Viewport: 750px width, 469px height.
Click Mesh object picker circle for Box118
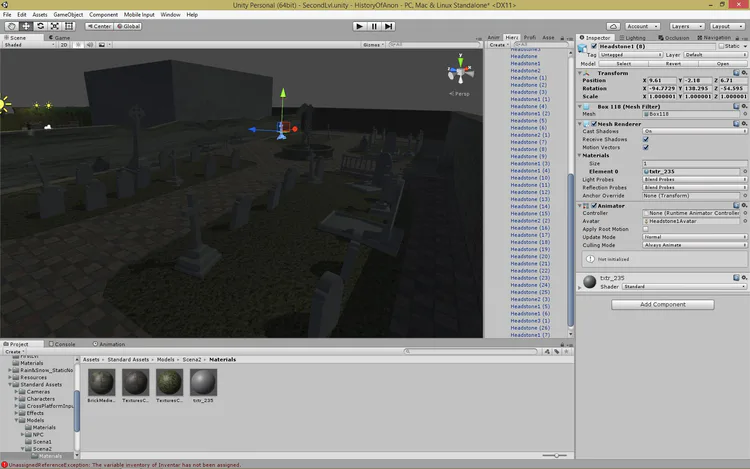point(745,114)
